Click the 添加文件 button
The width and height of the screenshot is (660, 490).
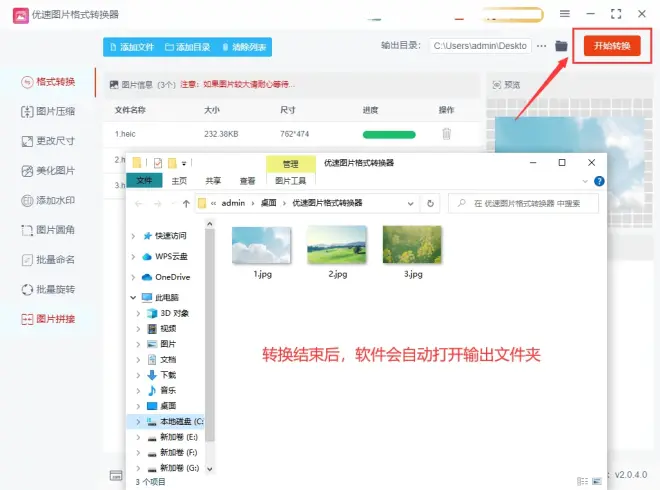[x=132, y=47]
